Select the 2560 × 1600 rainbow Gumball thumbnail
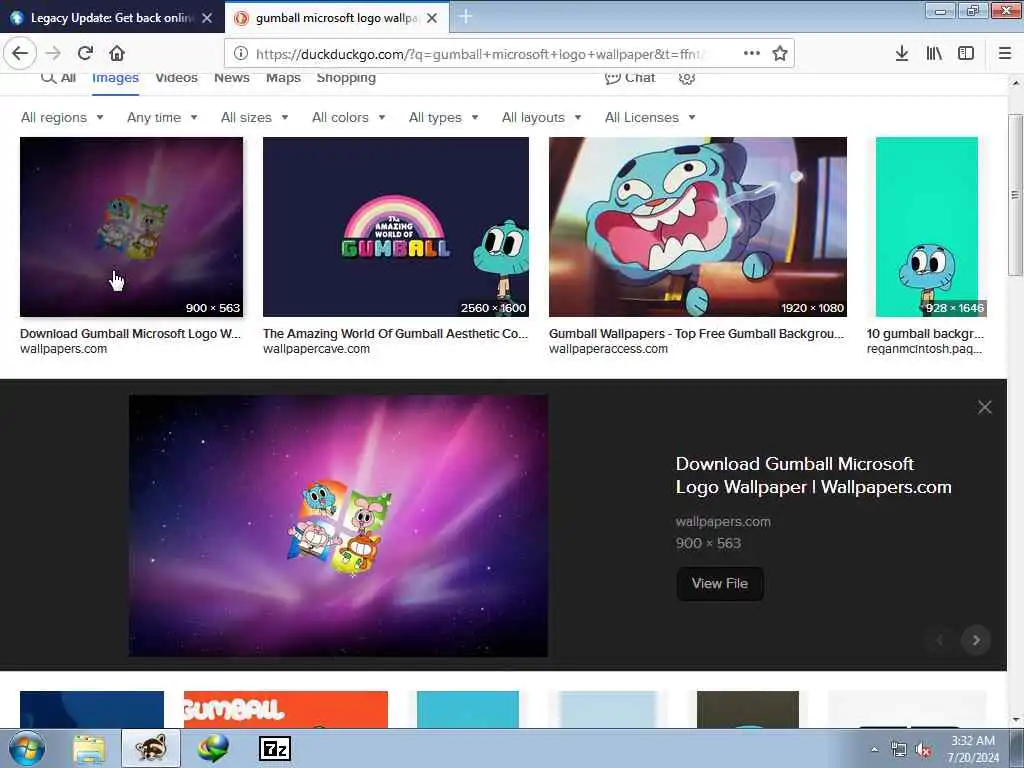This screenshot has height=768, width=1024. [396, 227]
